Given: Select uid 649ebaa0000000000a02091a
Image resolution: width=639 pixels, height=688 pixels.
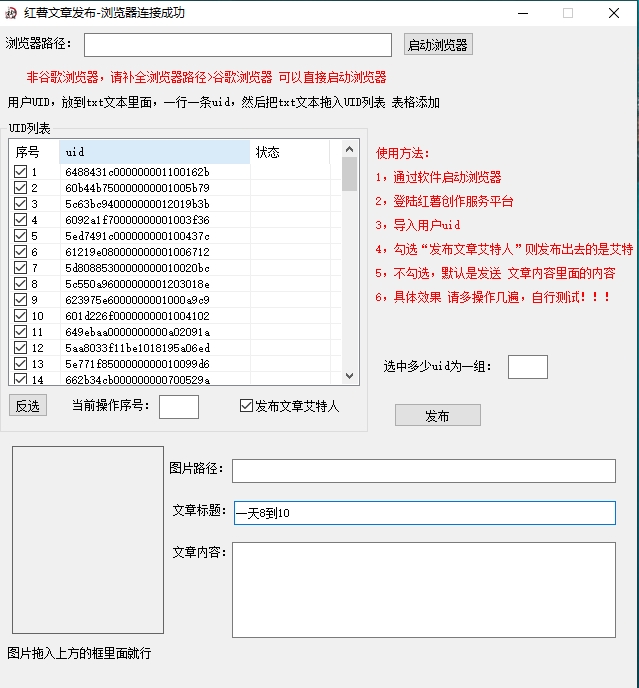Looking at the screenshot, I should tap(137, 332).
